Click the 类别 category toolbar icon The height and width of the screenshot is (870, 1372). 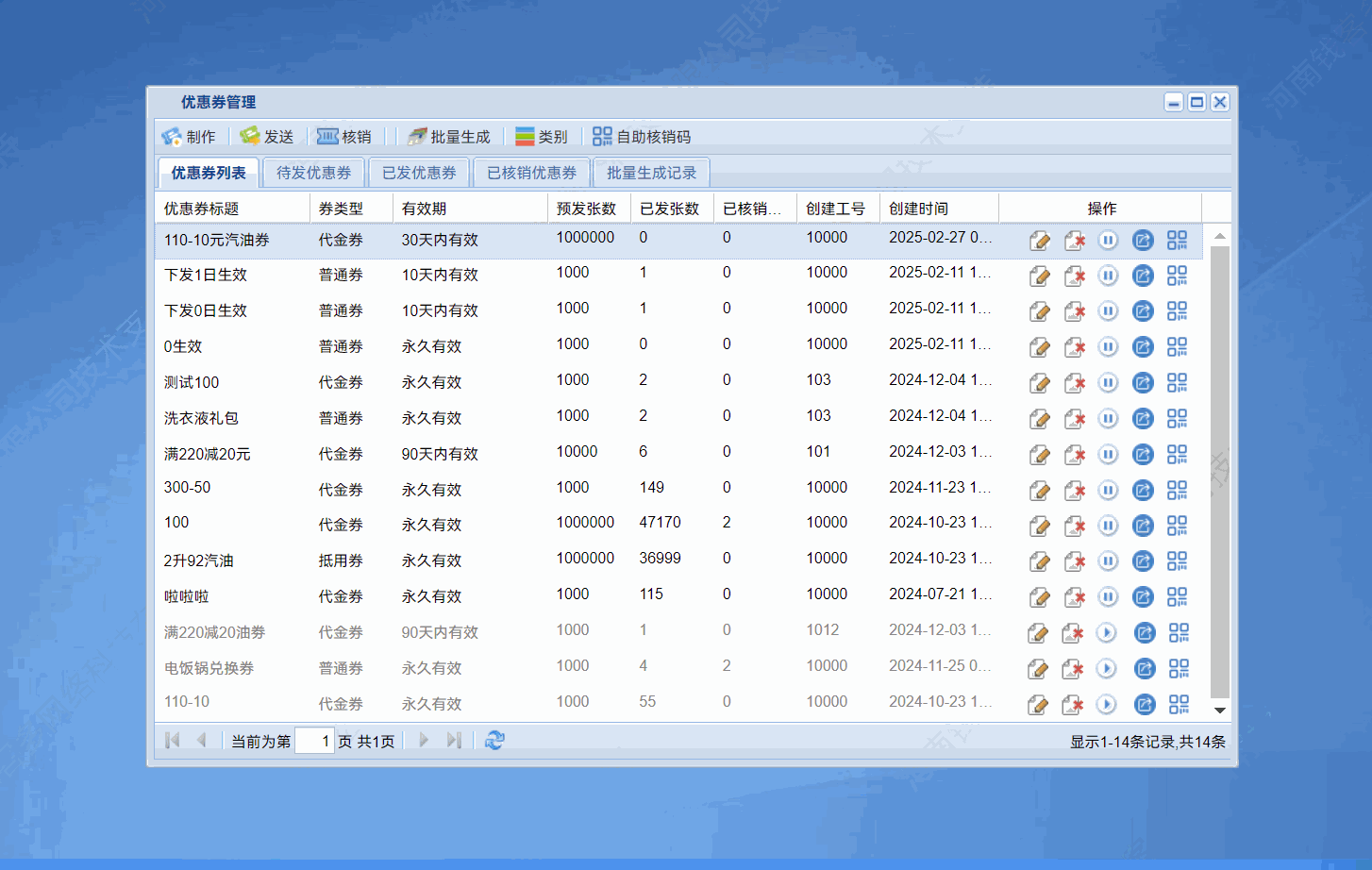[x=541, y=137]
